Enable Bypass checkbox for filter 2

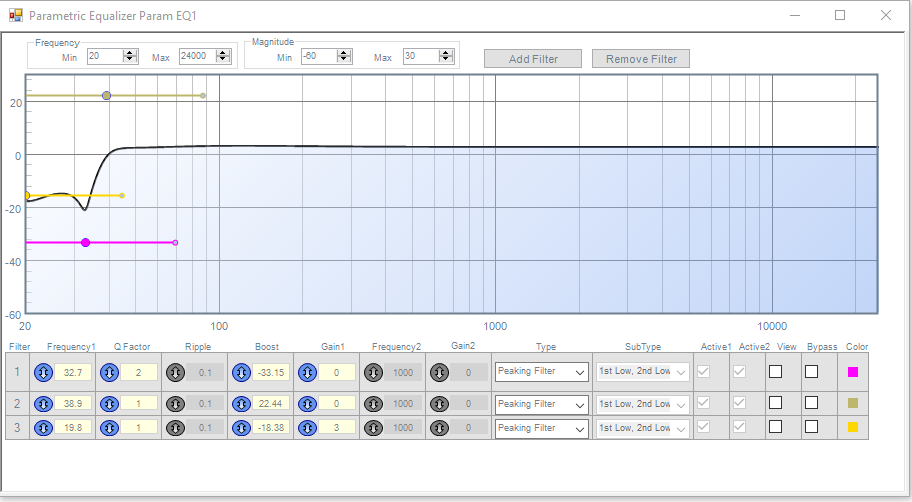tap(811, 402)
